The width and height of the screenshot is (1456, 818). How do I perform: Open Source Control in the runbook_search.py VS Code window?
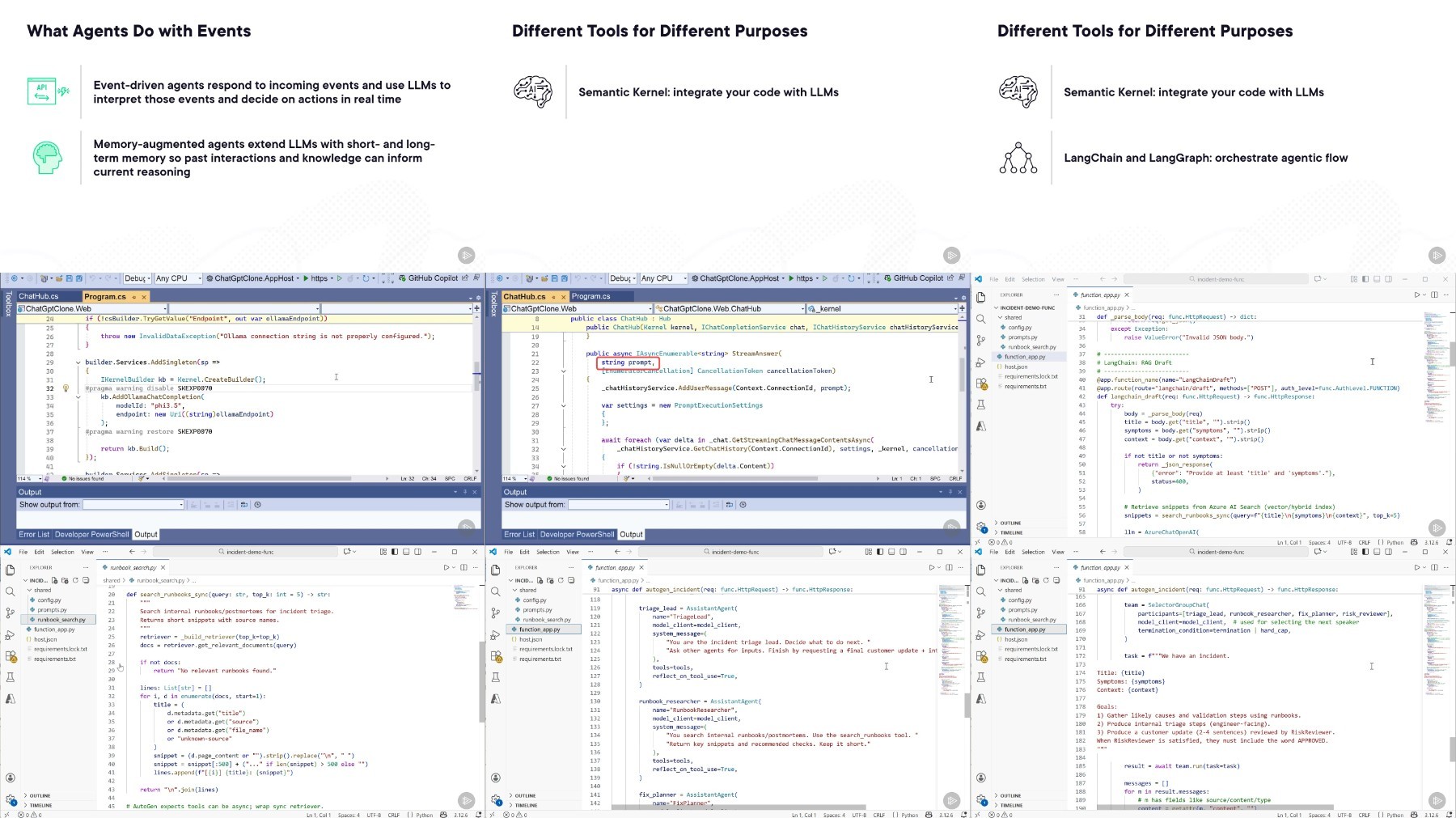(11, 613)
